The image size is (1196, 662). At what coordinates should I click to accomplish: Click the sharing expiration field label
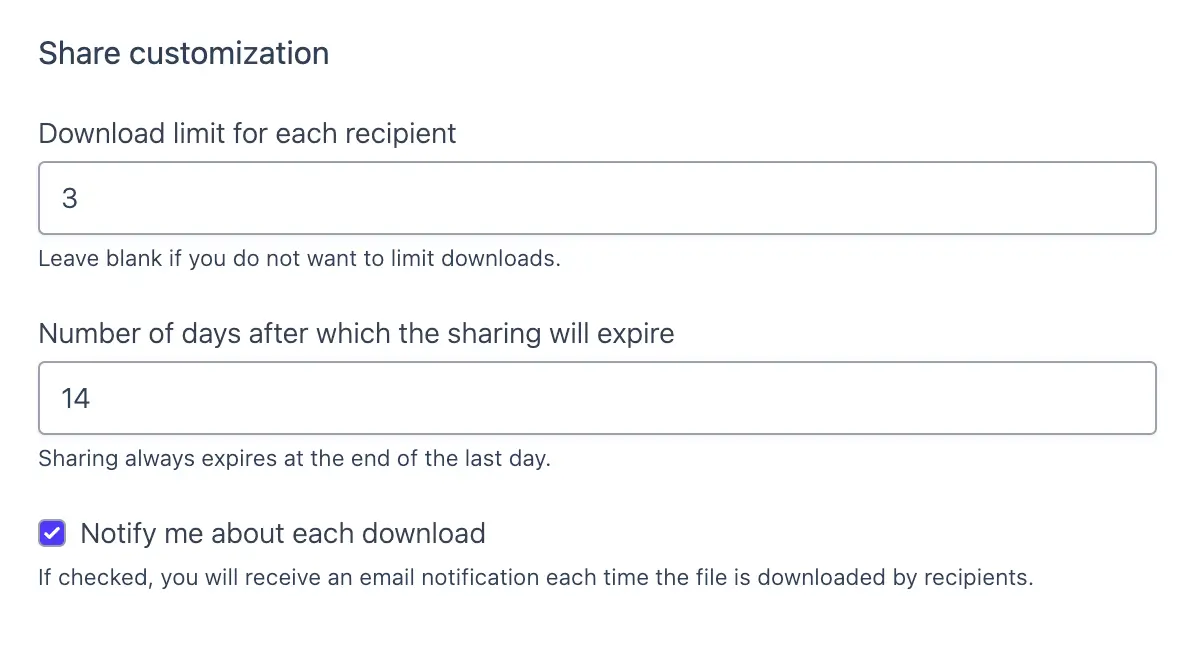click(356, 333)
